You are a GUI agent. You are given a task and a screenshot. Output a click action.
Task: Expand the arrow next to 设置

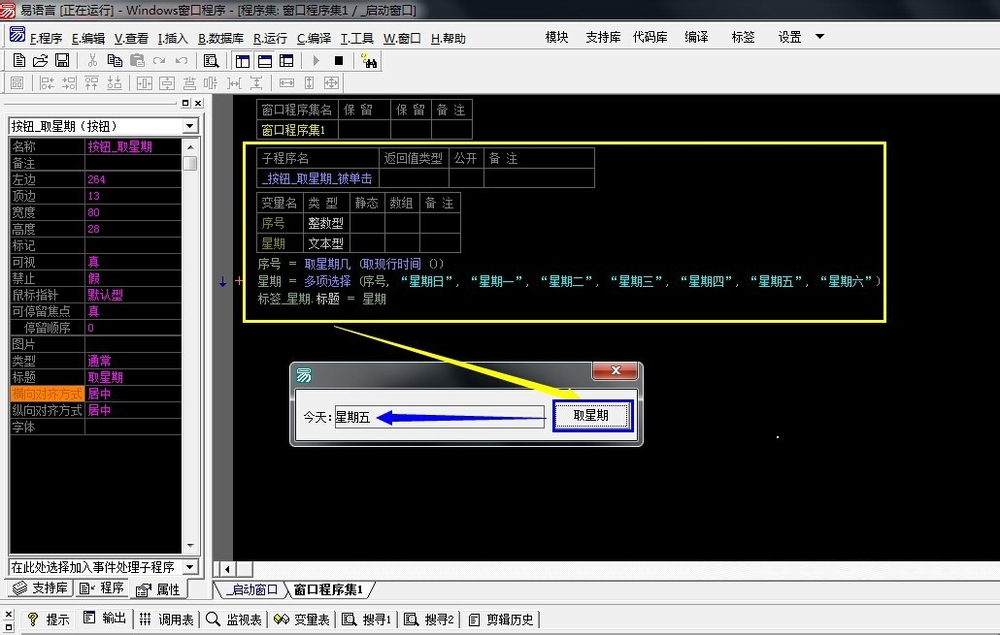[820, 37]
